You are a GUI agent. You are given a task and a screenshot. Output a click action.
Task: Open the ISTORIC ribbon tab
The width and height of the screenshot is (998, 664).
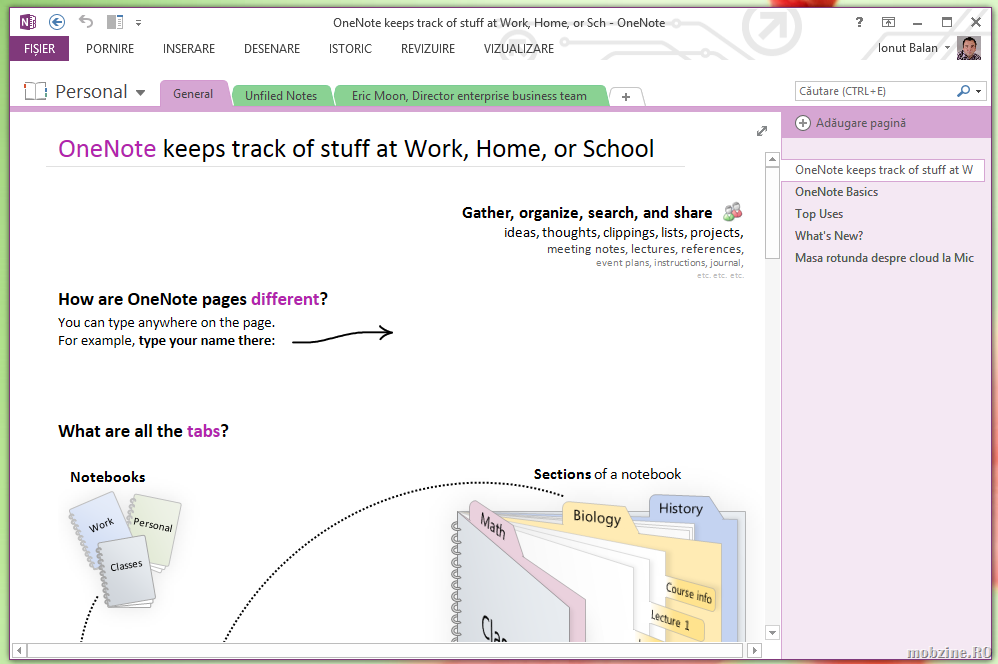tap(350, 49)
